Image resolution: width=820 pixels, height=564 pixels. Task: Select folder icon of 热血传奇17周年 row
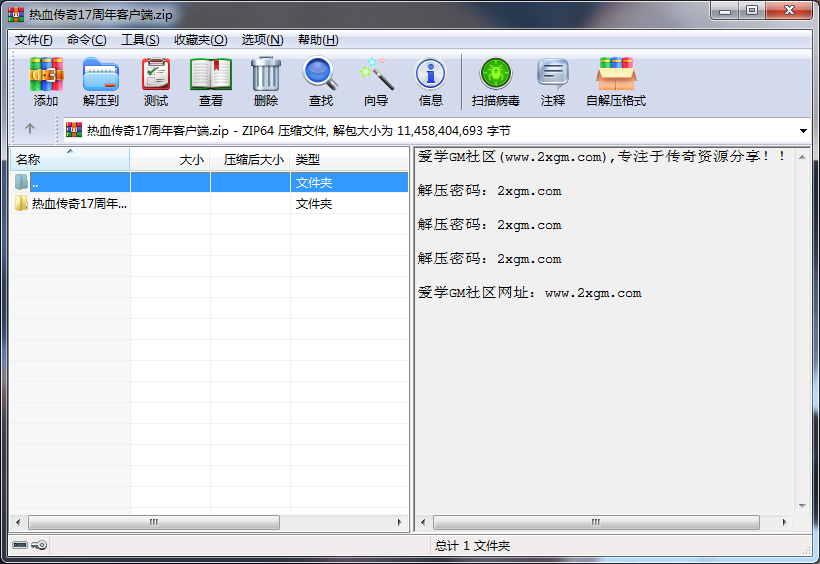point(21,203)
